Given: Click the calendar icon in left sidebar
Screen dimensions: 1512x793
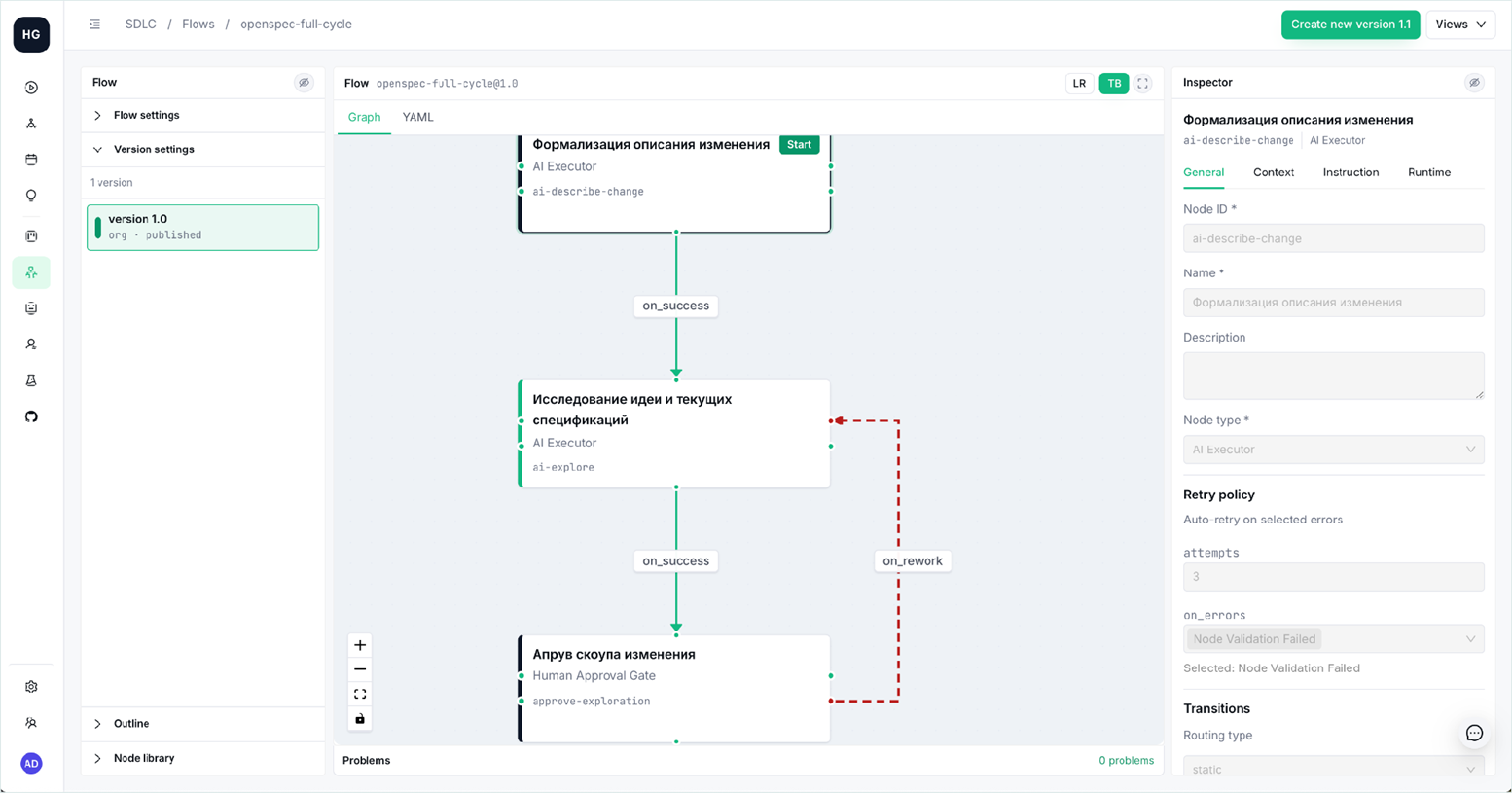Looking at the screenshot, I should pyautogui.click(x=31, y=160).
